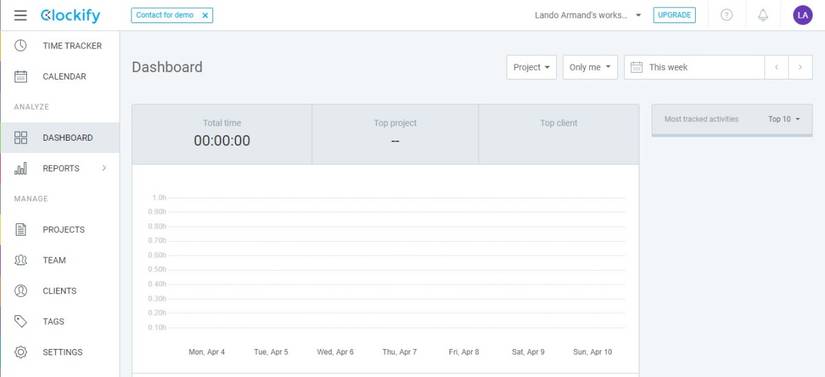
Task: Open the Project grouping dropdown
Action: pyautogui.click(x=531, y=67)
